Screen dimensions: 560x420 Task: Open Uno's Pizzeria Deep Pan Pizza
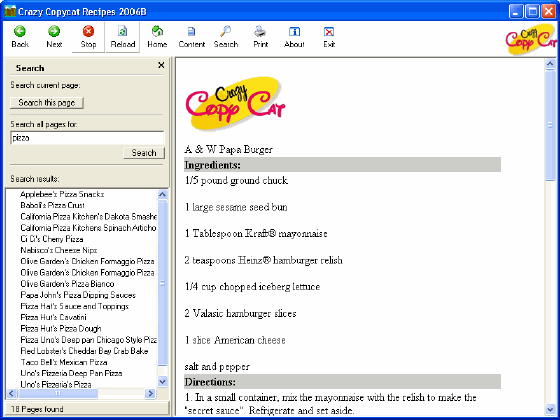click(x=71, y=373)
